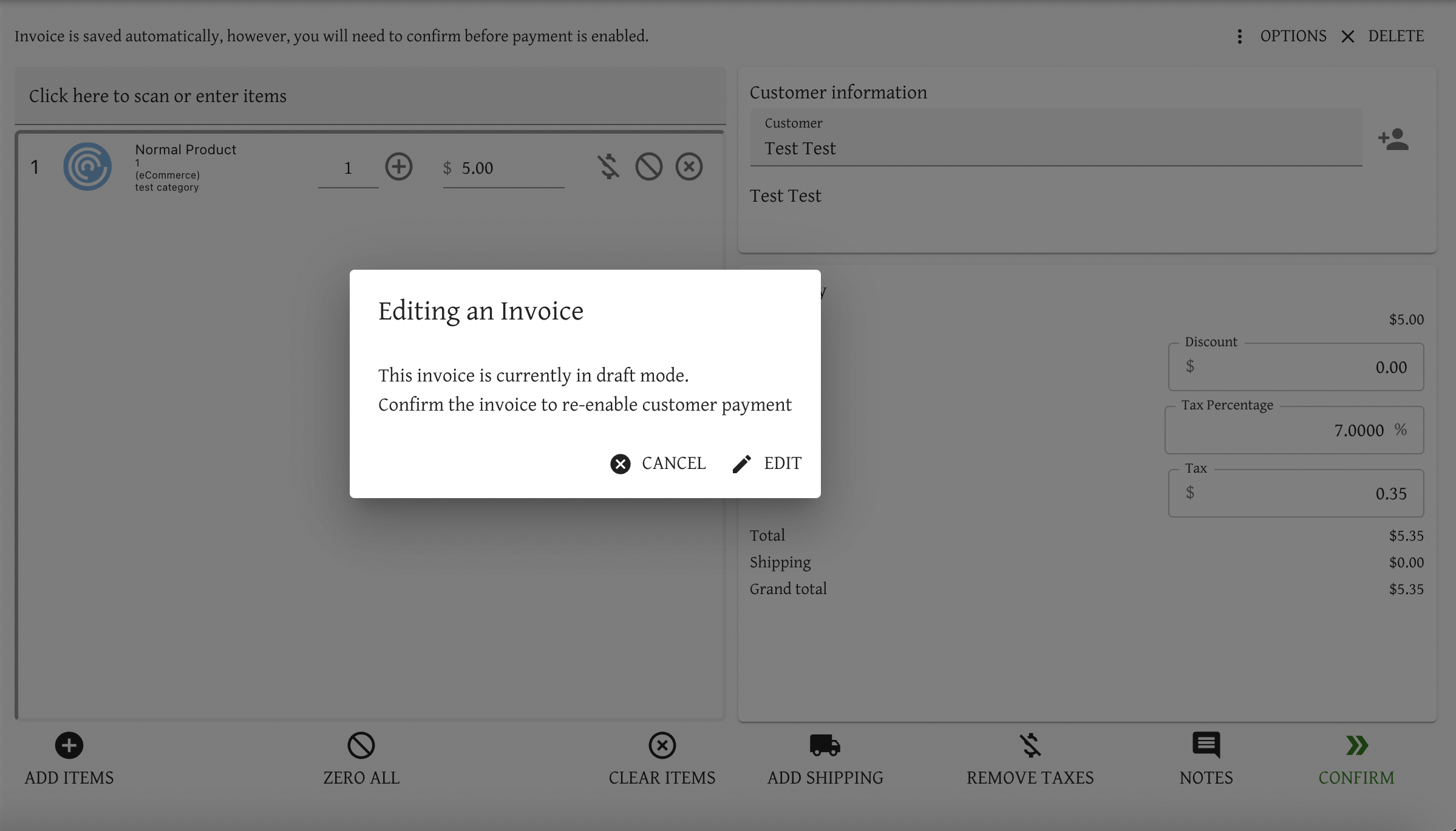This screenshot has height=831, width=1456.
Task: Edit the Tax Percentage field 7.0000
Action: coord(1294,430)
